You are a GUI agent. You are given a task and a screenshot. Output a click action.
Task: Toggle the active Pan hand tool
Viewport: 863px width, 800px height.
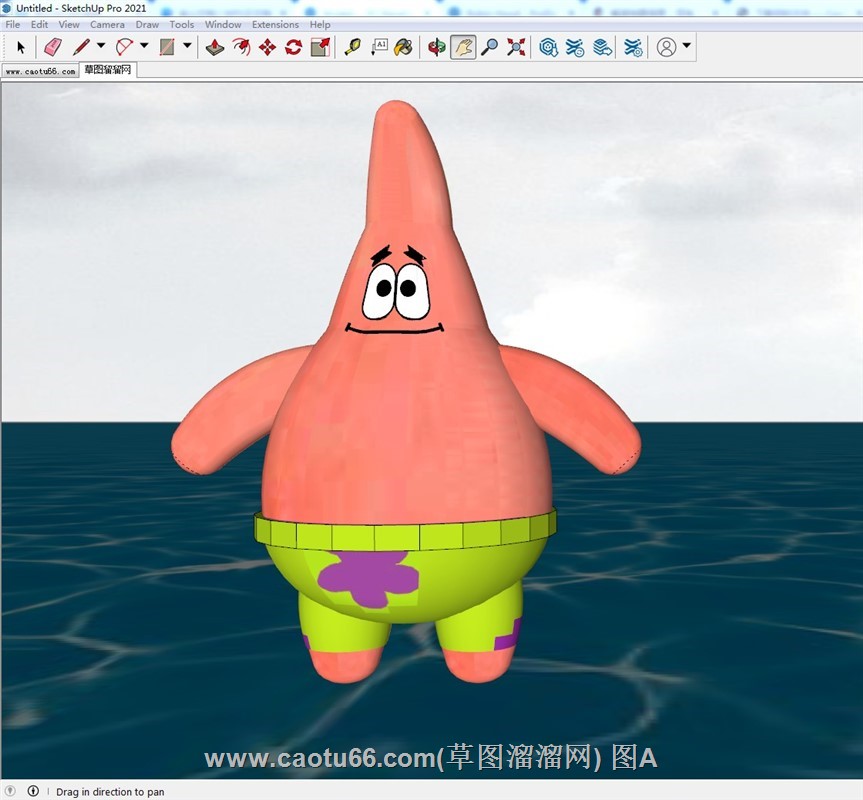pos(463,47)
